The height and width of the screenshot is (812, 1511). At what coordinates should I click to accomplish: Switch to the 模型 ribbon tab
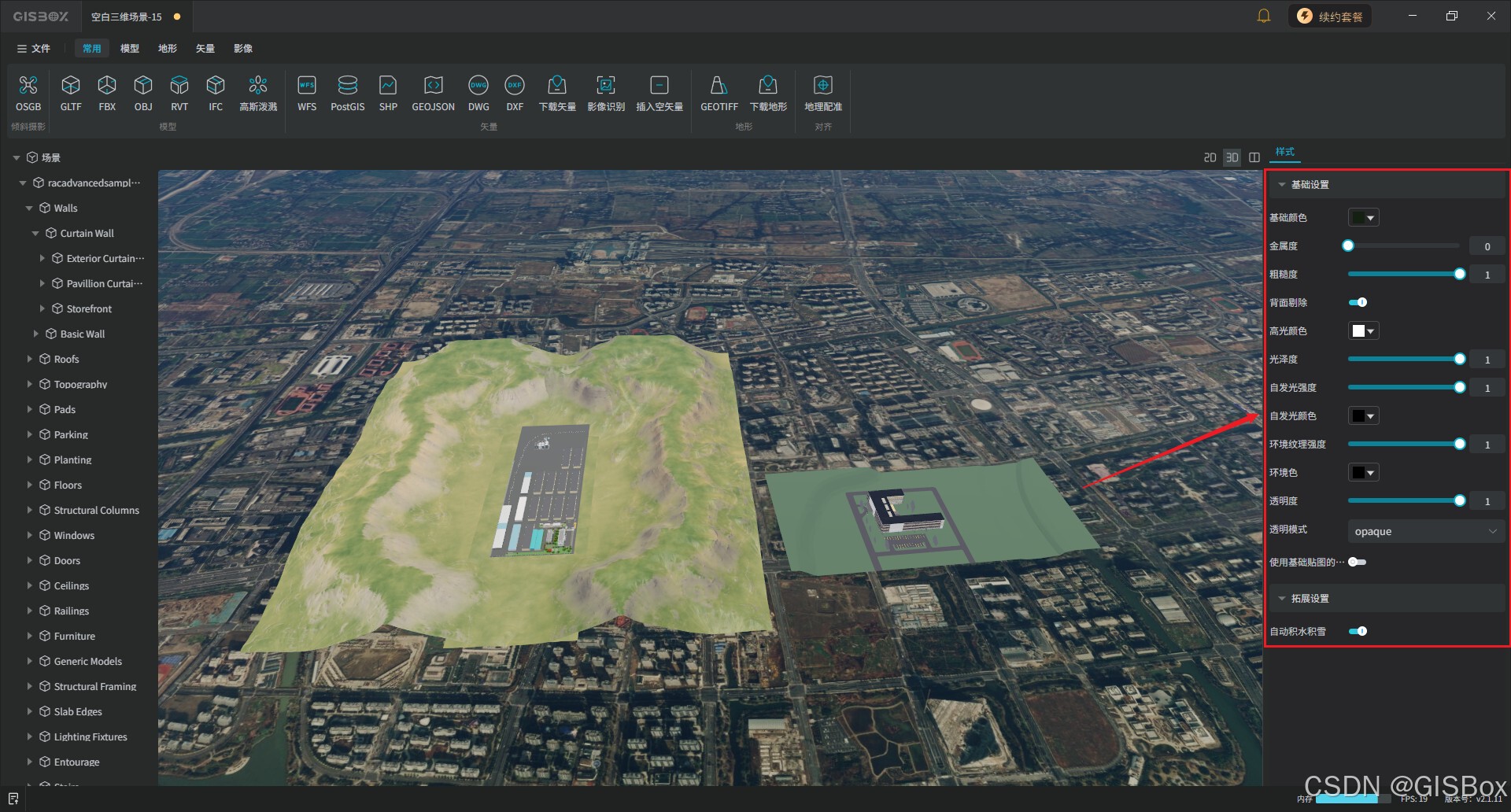pos(130,49)
